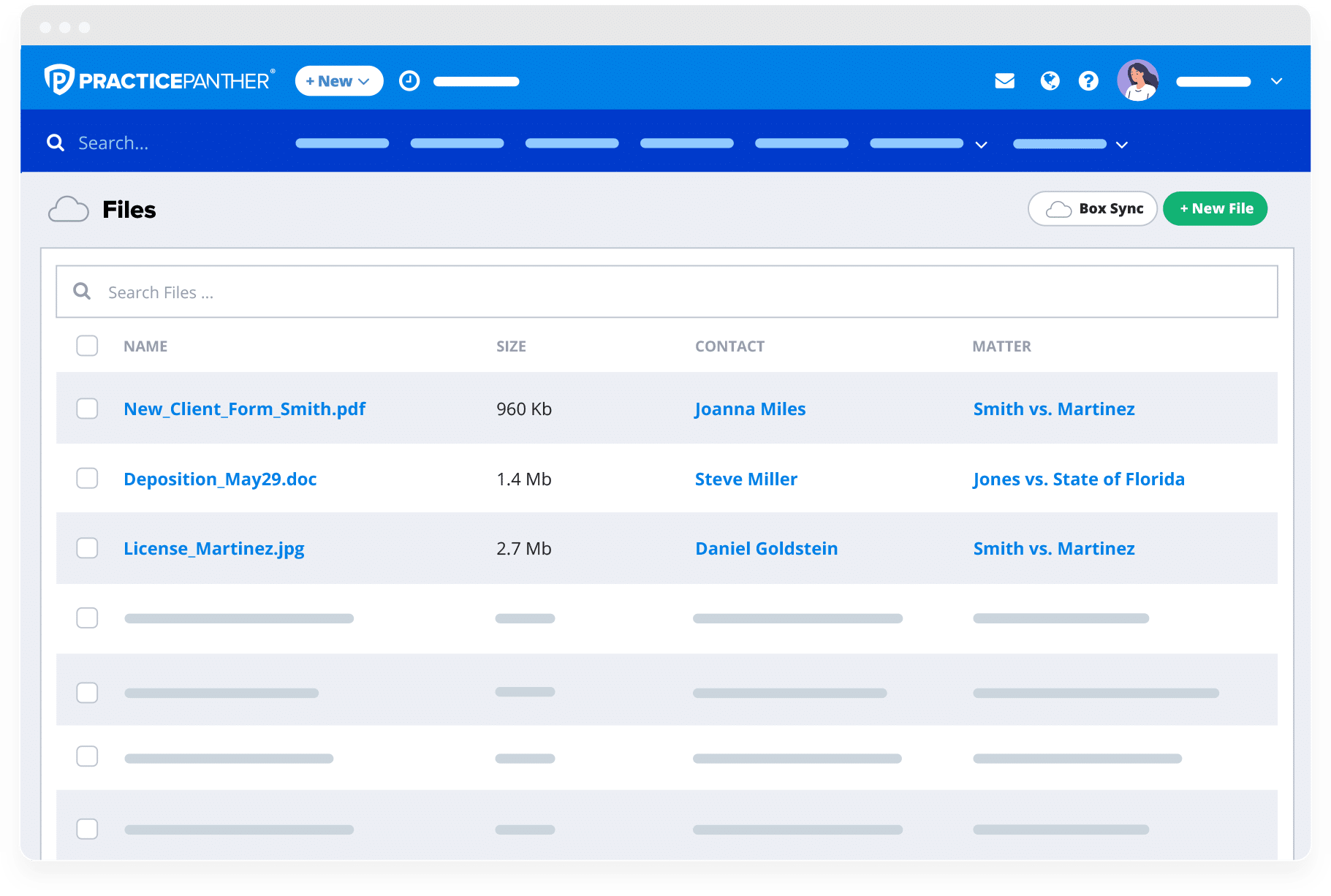The height and width of the screenshot is (896, 1331).
Task: Check the box for New_Client_Form_Smith.pdf
Action: click(87, 409)
